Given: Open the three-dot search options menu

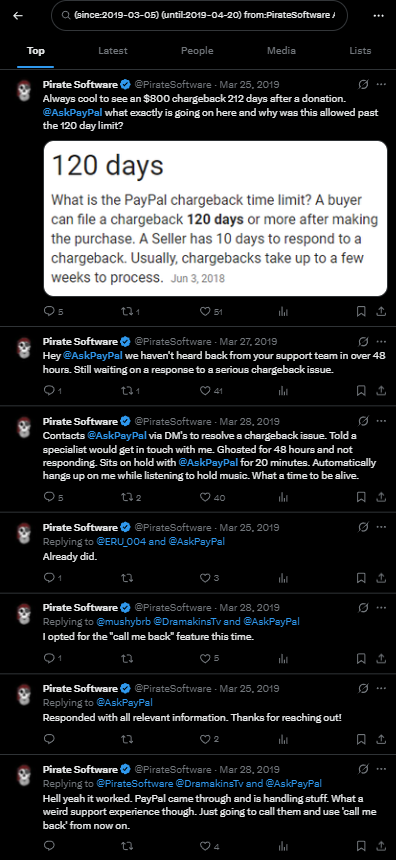Looking at the screenshot, I should [x=378, y=15].
